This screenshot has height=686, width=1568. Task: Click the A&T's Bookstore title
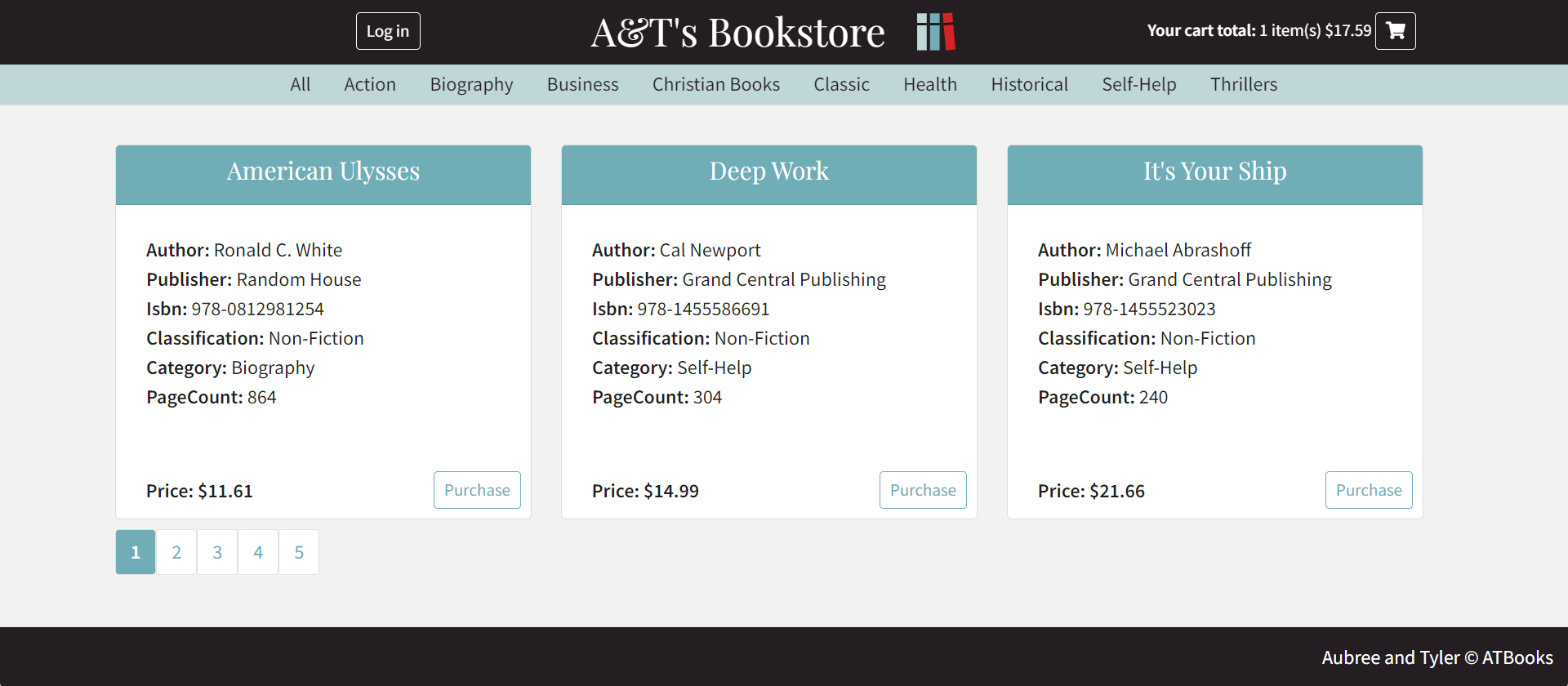tap(737, 33)
